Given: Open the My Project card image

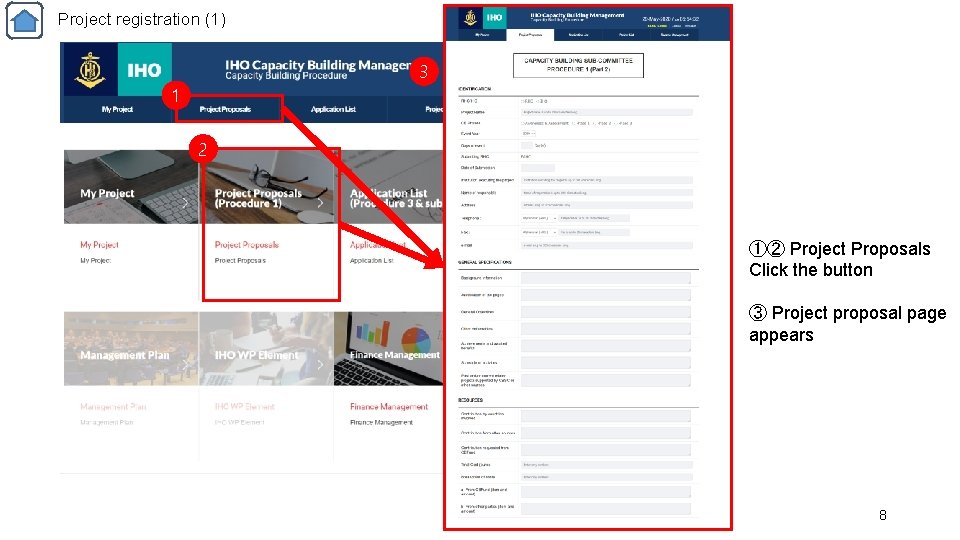Looking at the screenshot, I should point(131,187).
